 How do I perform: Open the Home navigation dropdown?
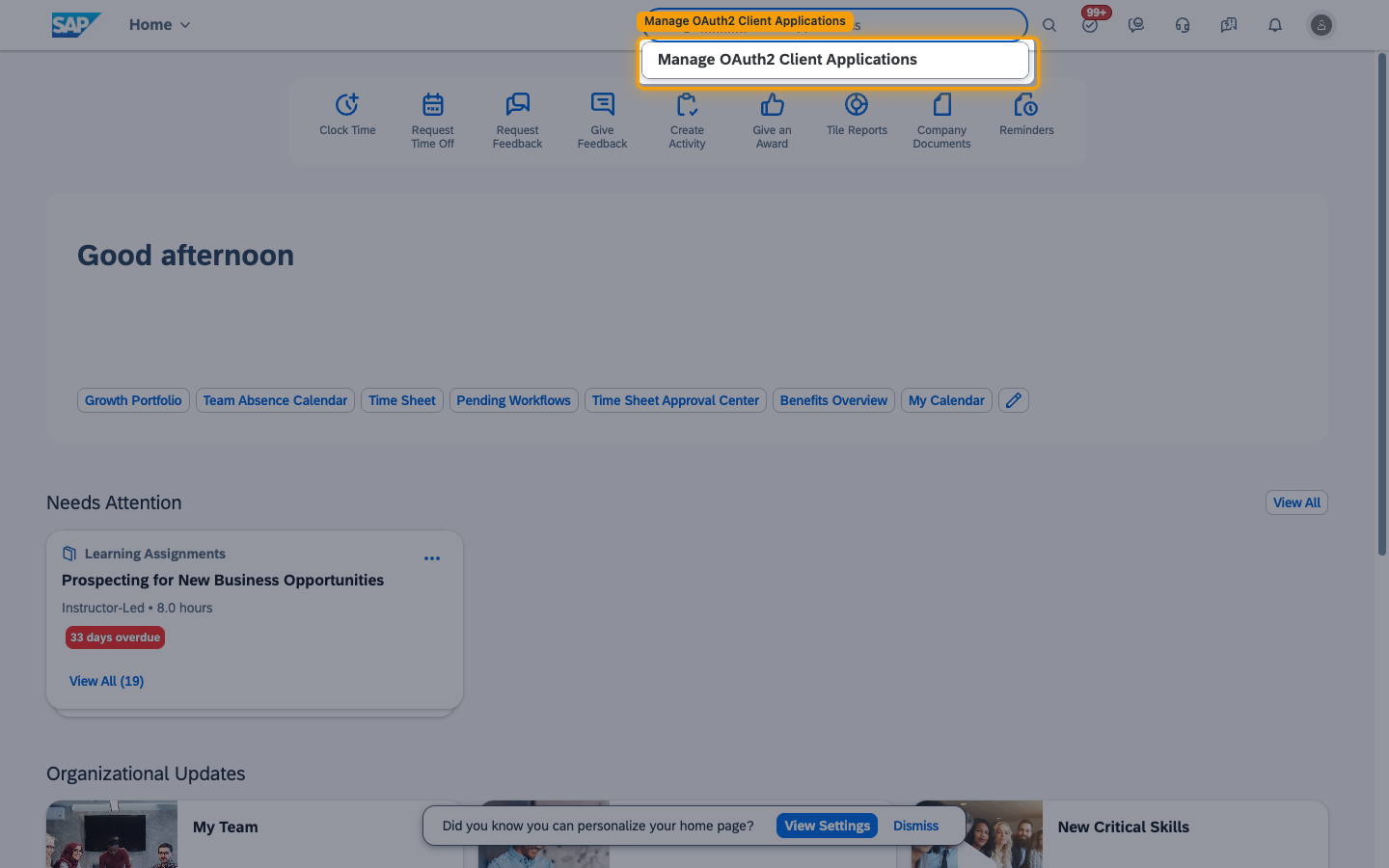[x=160, y=25]
